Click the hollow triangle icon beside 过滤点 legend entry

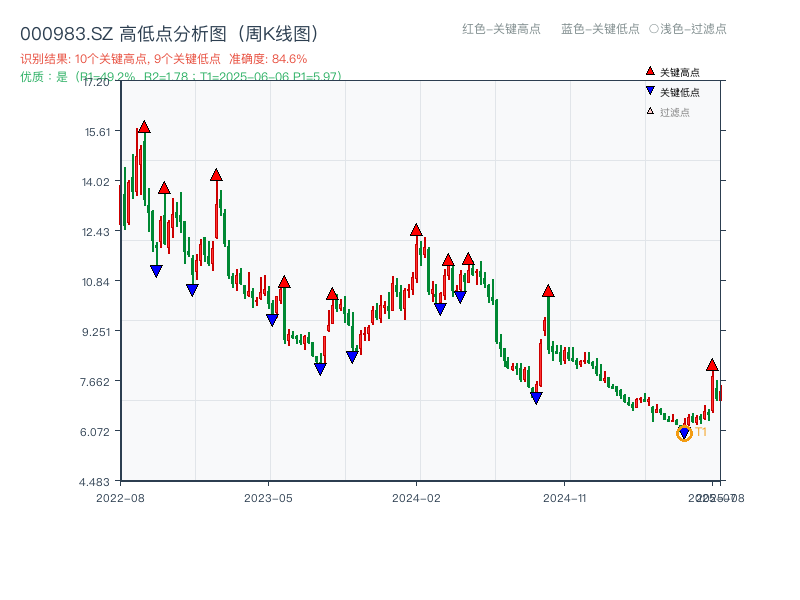(x=649, y=112)
